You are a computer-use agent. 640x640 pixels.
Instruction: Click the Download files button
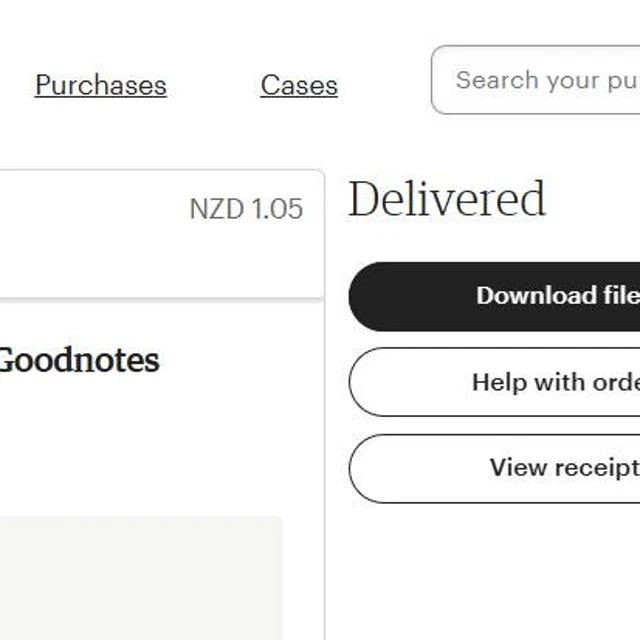[494, 296]
